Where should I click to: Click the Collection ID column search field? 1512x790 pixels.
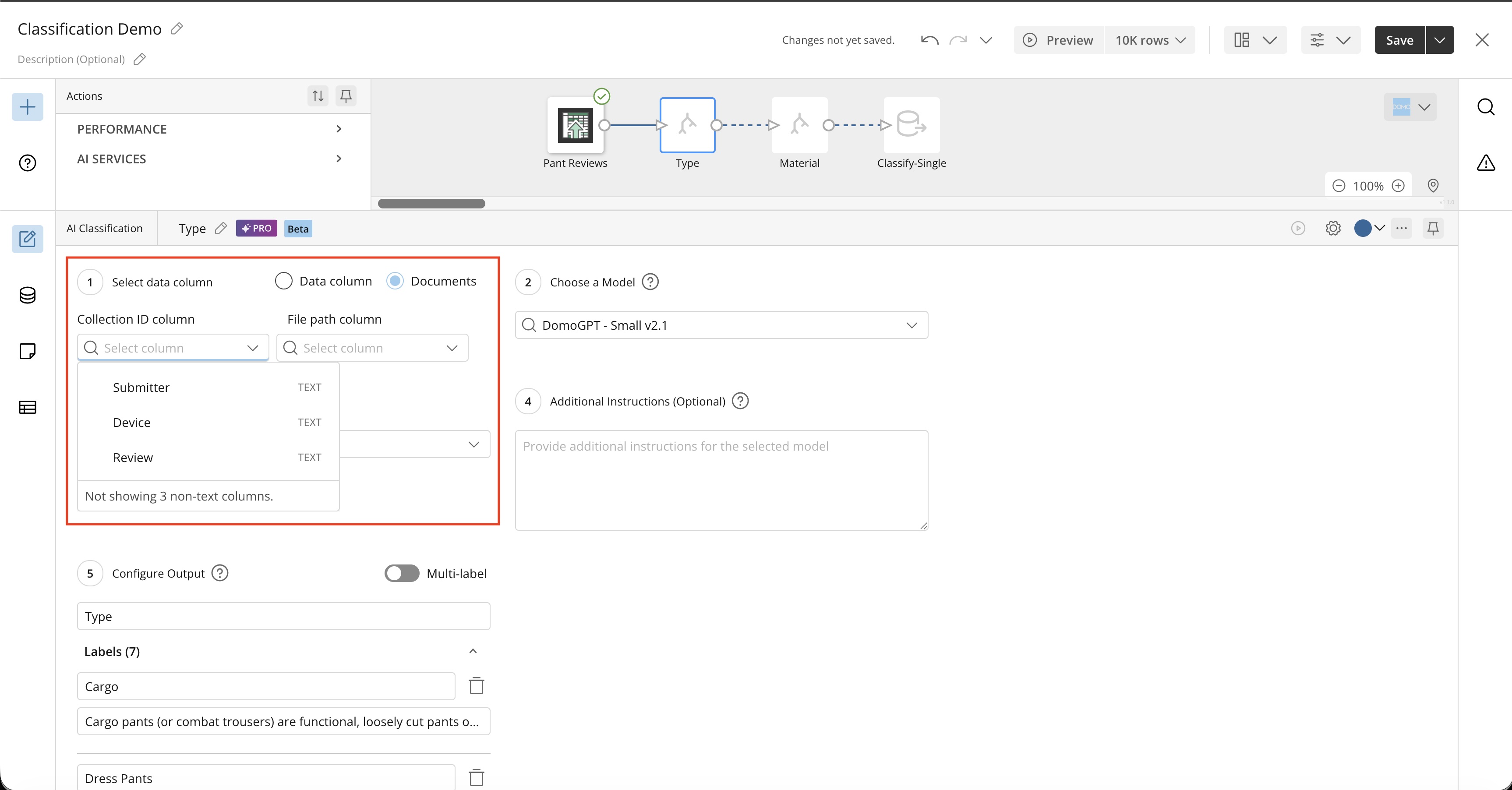(x=173, y=348)
